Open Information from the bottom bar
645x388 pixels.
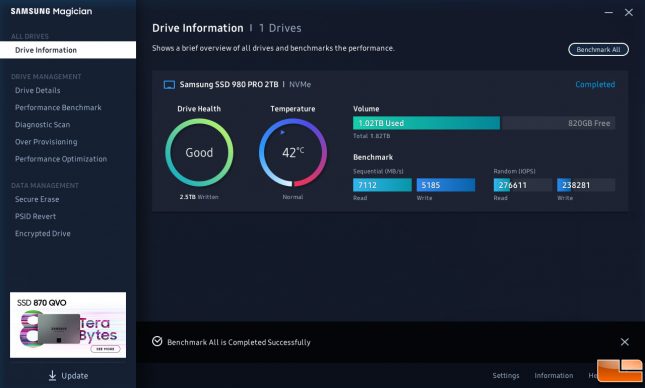point(553,375)
